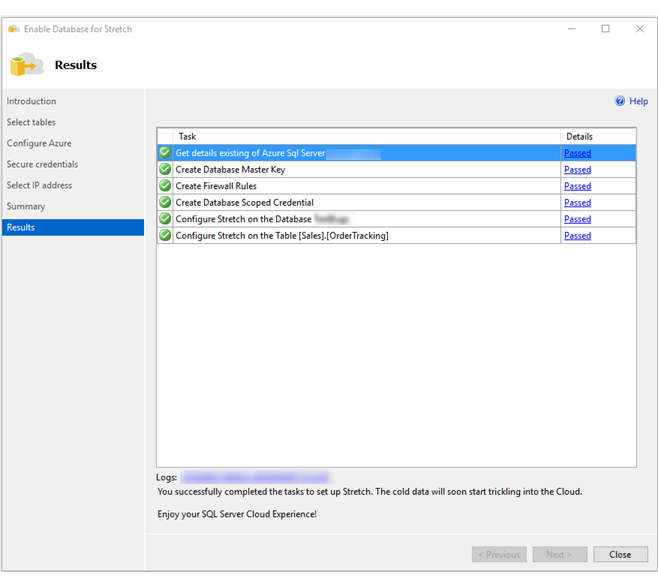658x587 pixels.
Task: Open Passed link for Database Scoped Credential
Action: coord(577,203)
